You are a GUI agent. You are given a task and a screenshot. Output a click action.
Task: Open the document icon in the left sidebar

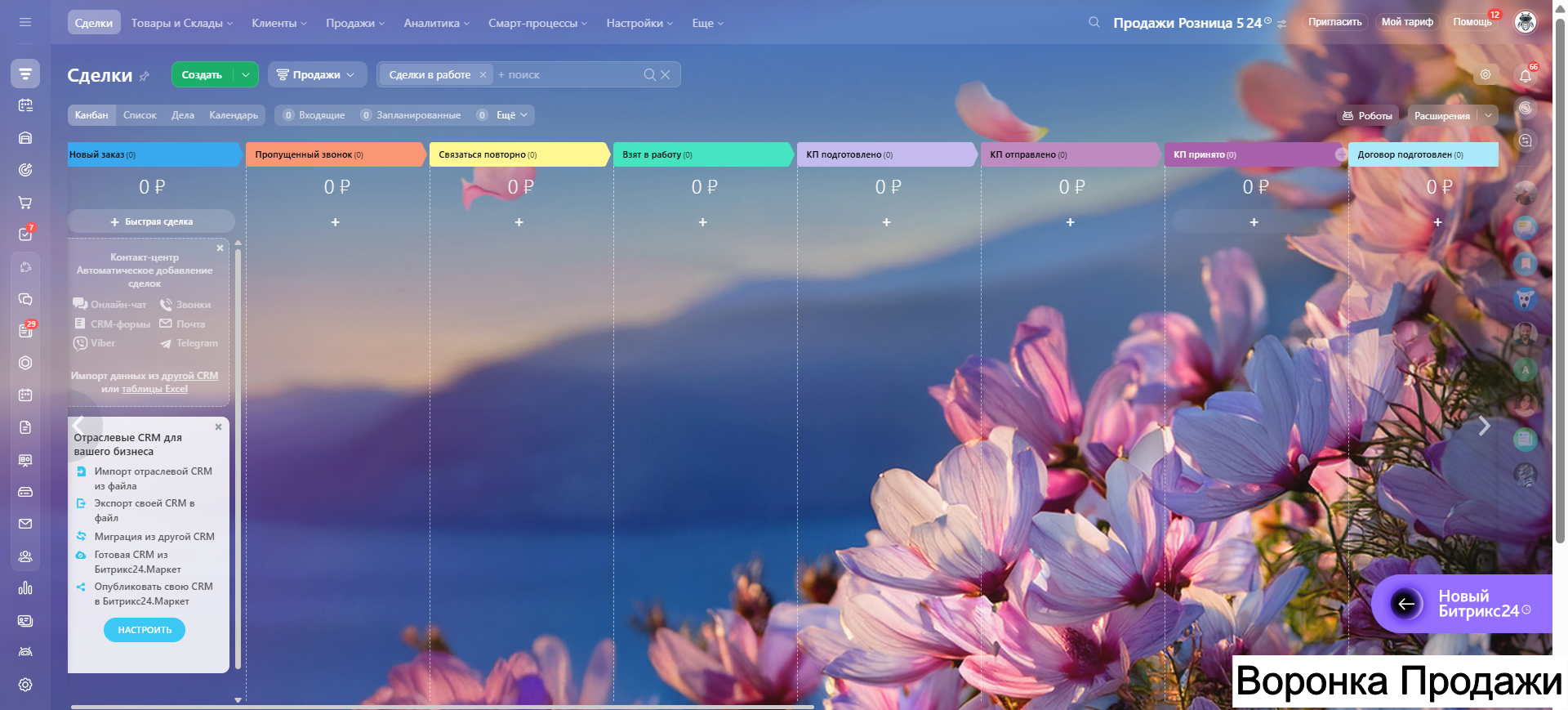[x=25, y=427]
